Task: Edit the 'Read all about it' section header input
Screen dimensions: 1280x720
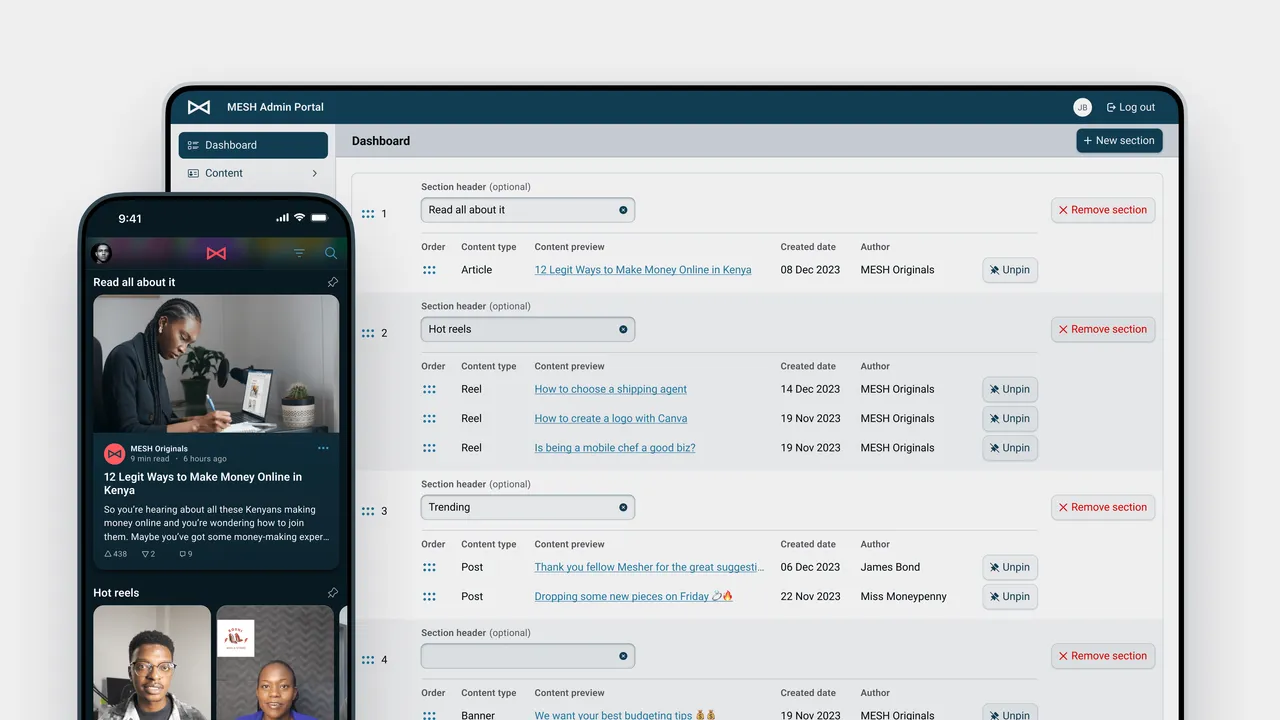Action: click(527, 210)
